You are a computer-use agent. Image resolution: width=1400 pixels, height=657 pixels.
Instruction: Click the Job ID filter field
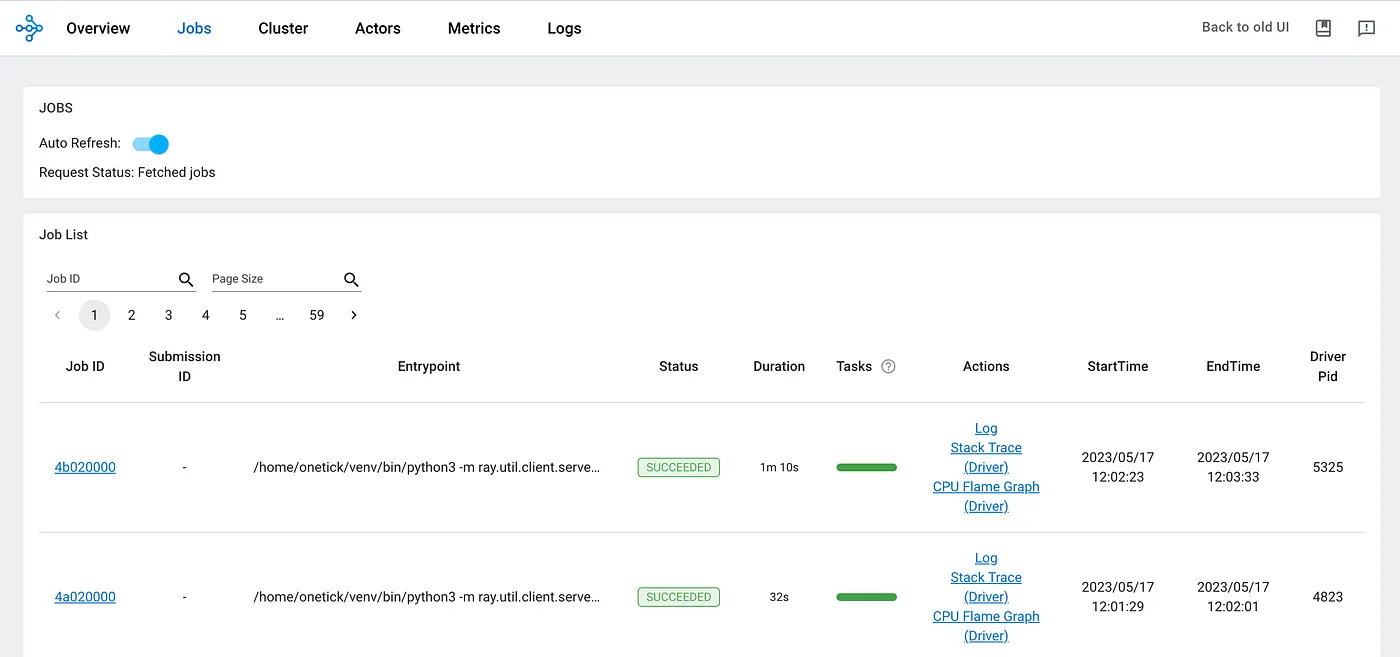(110, 279)
